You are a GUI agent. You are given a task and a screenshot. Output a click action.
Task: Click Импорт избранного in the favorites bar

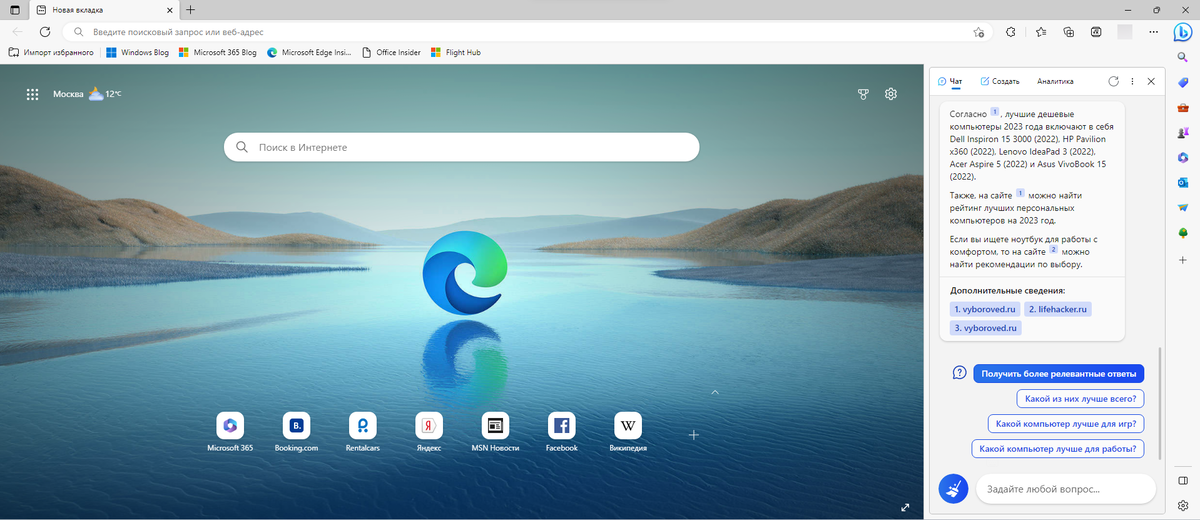click(53, 52)
